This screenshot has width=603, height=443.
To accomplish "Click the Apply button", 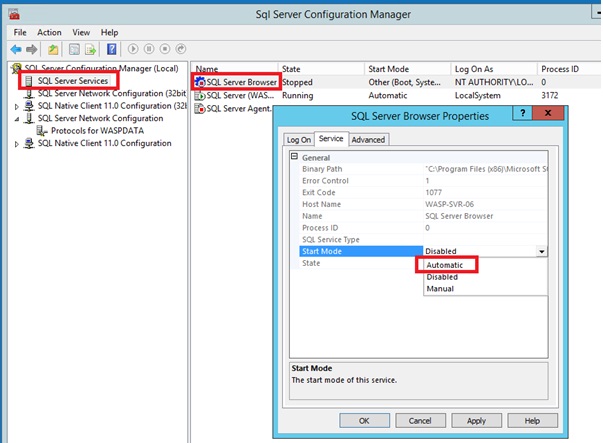I will pos(477,420).
